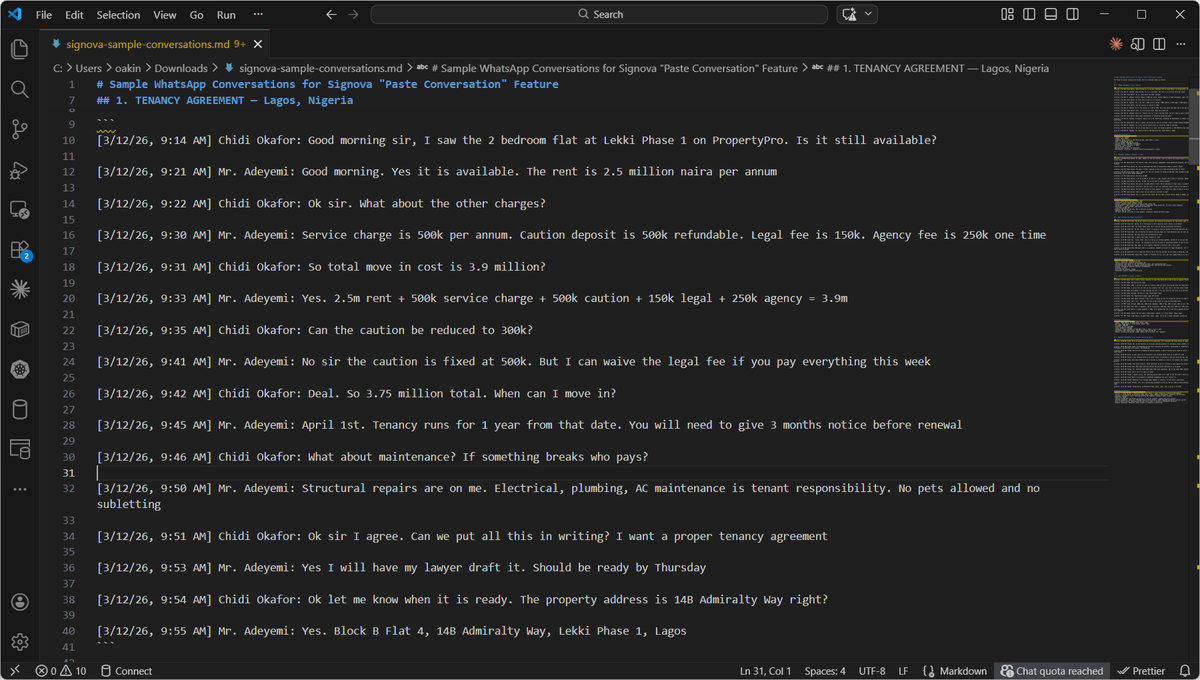Open the Extensions view with badge 2
The width and height of the screenshot is (1200, 680).
pos(19,249)
